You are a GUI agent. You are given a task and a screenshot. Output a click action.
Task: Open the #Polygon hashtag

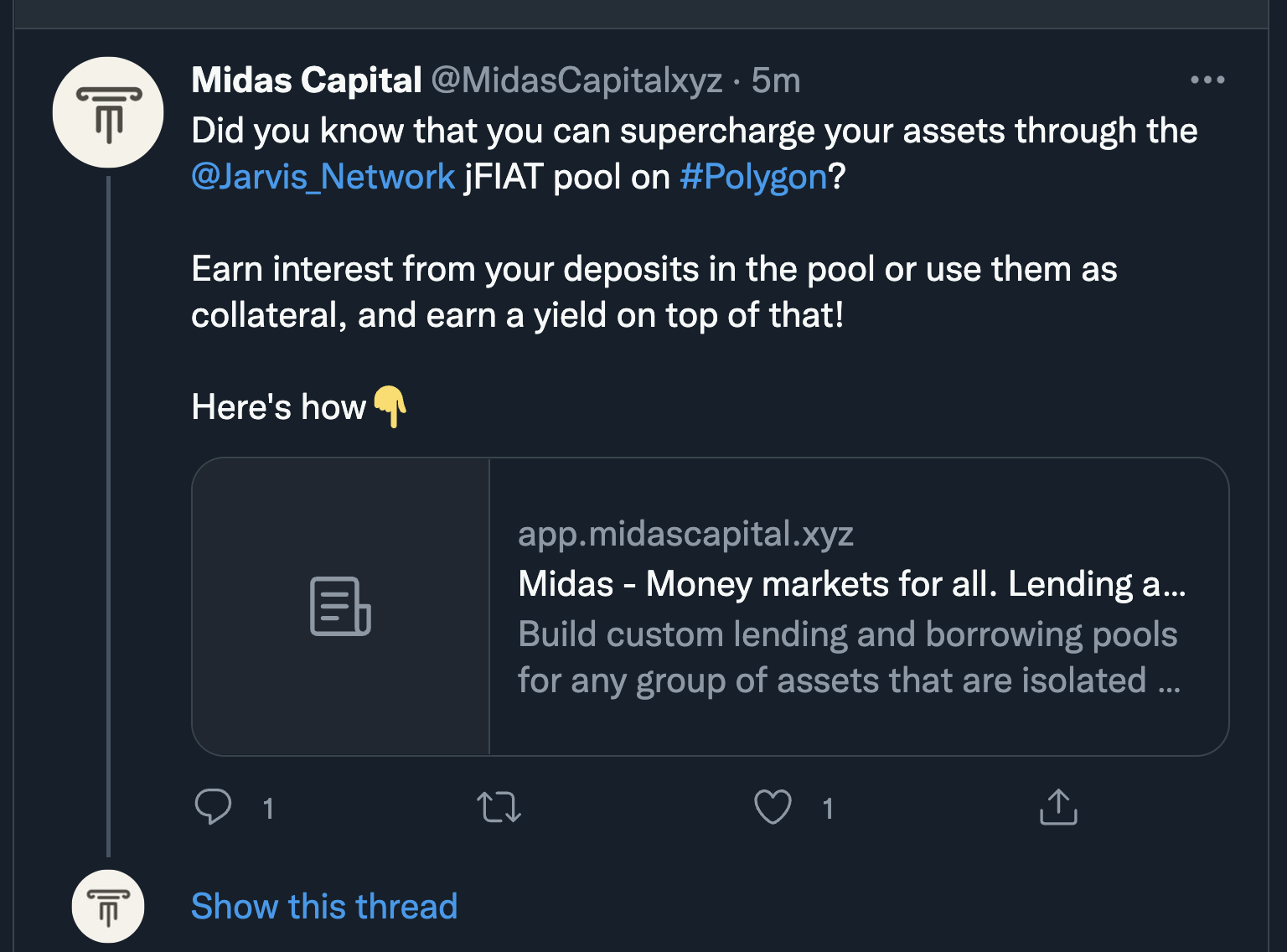click(x=752, y=175)
